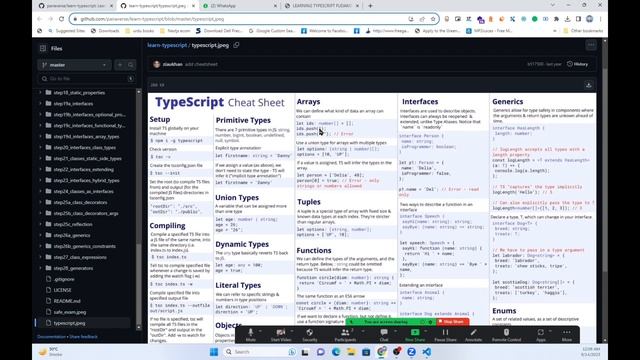Screen dimensions: 640x360
Task: Switch to the WhatsApp browser tab
Action: 239,6
